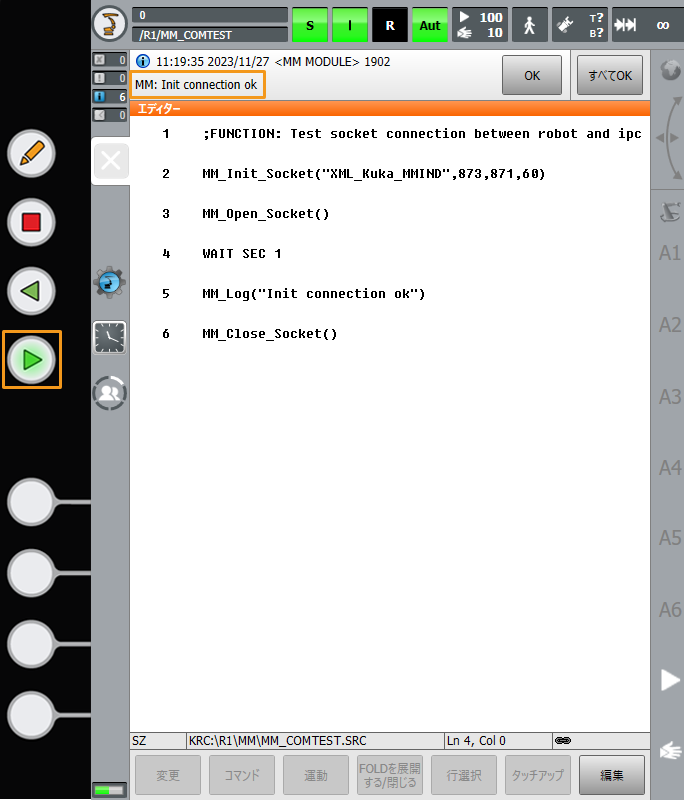Screen dimensions: 684x800
Task: Select line 5 MM_Log statement
Action: [314, 293]
